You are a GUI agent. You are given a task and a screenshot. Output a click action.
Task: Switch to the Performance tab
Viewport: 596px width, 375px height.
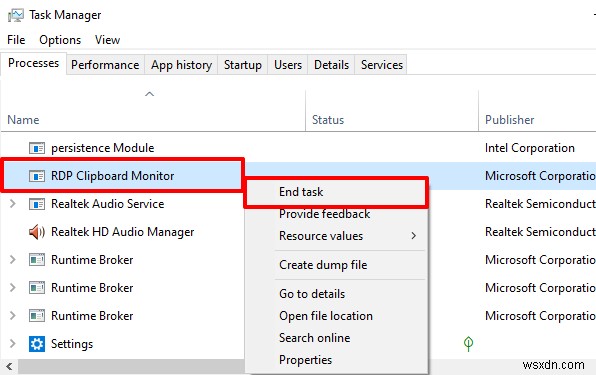tap(105, 65)
